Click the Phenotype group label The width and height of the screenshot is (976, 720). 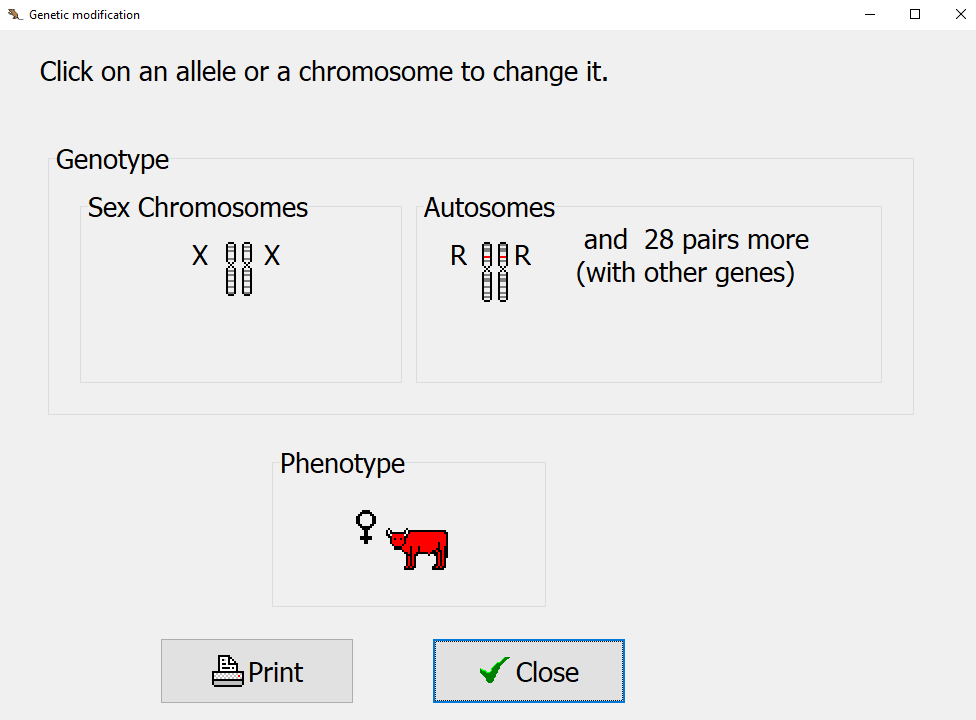pyautogui.click(x=342, y=464)
